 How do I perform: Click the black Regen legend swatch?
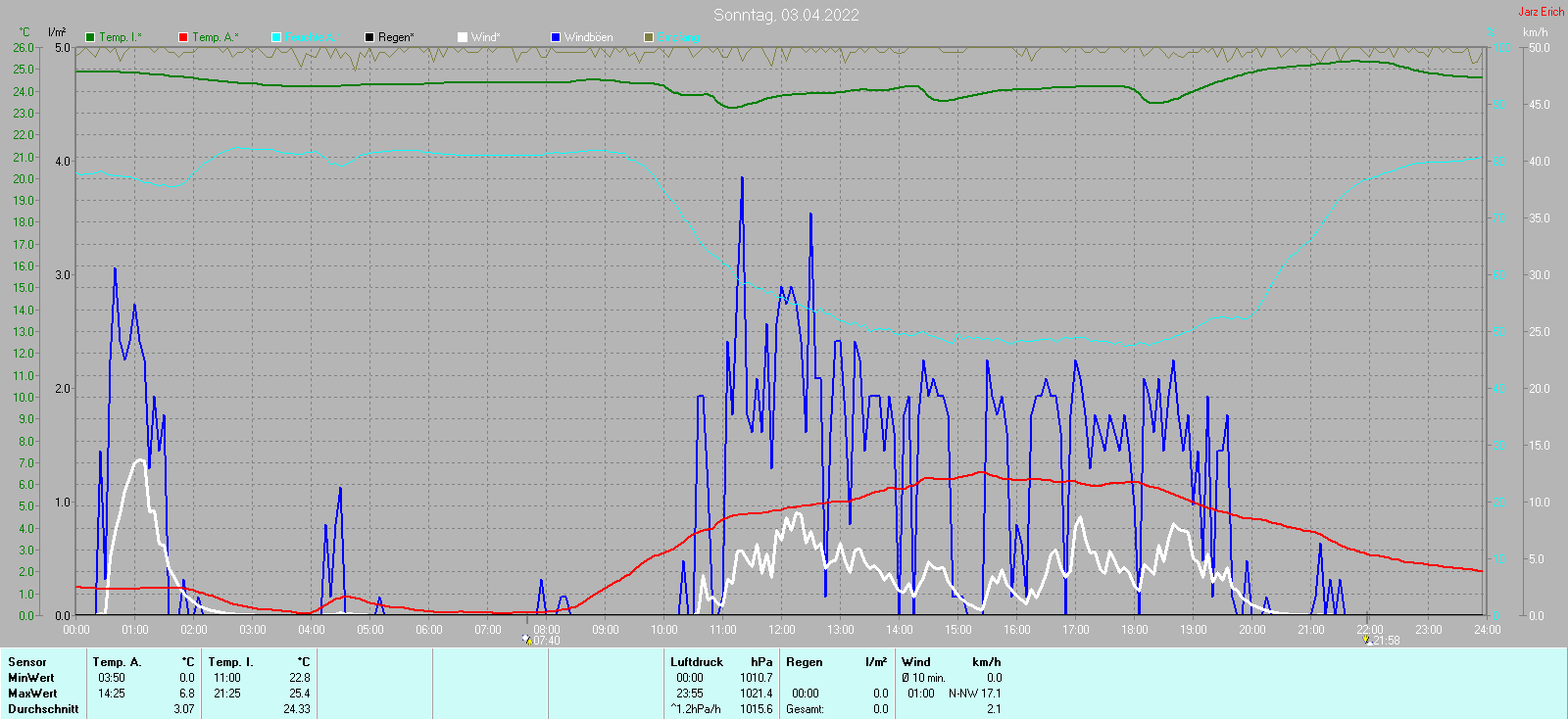tap(369, 37)
